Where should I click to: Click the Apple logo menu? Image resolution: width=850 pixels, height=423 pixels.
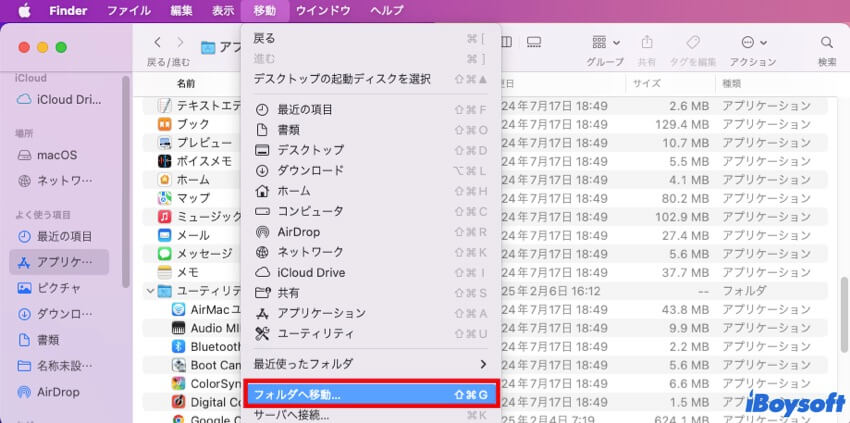tap(23, 11)
